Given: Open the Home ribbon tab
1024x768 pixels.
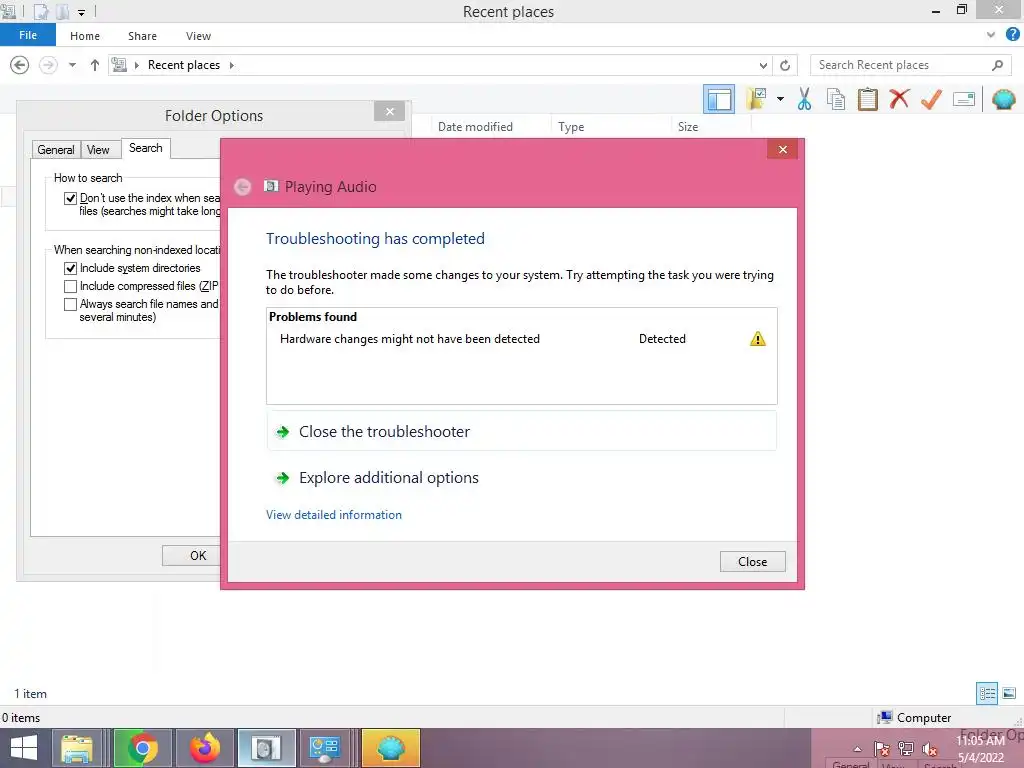Looking at the screenshot, I should coord(85,36).
